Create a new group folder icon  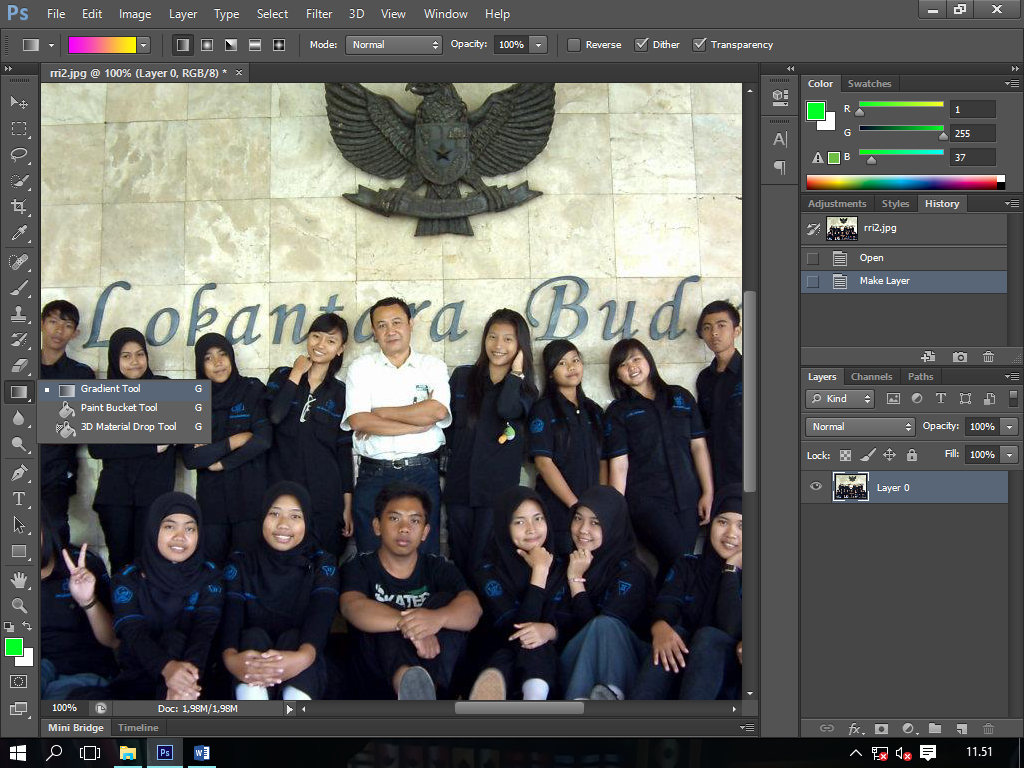935,728
